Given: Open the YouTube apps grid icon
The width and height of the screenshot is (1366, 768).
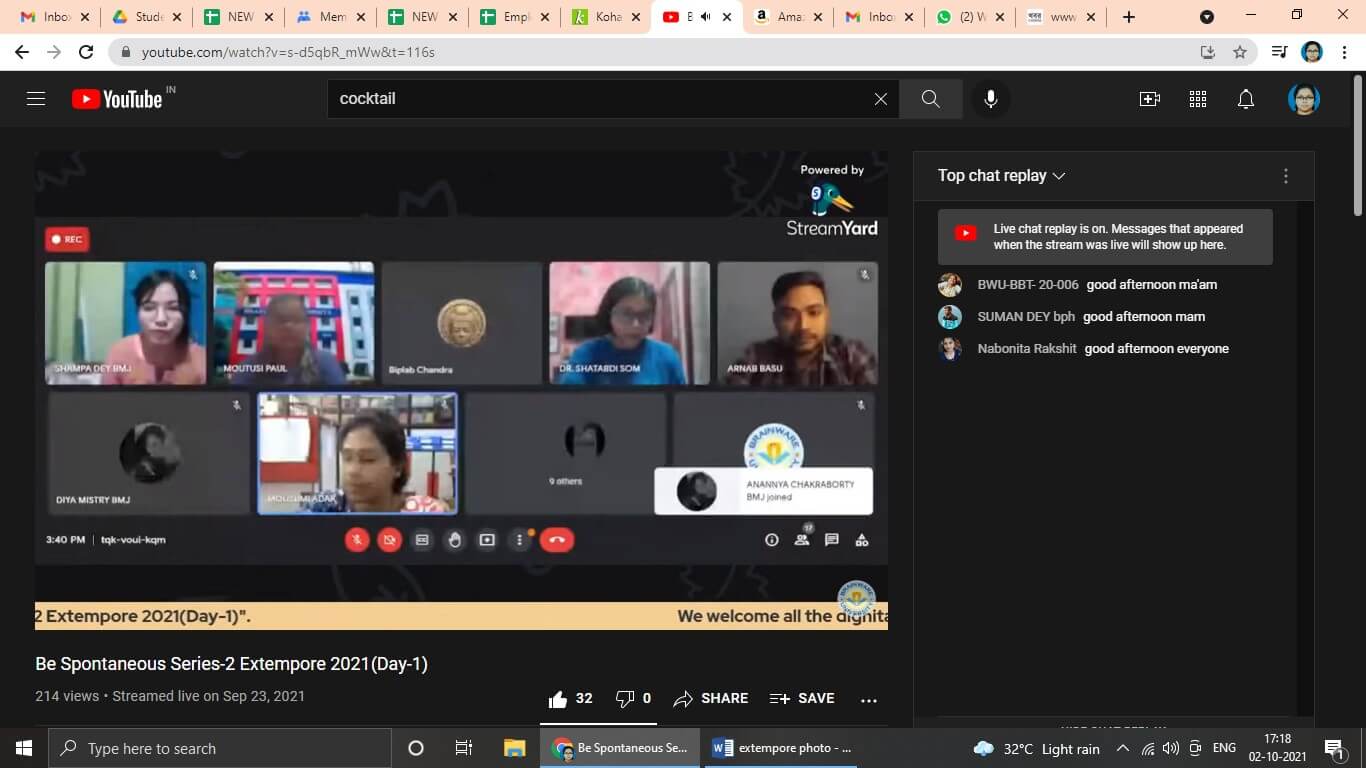Looking at the screenshot, I should tap(1198, 99).
